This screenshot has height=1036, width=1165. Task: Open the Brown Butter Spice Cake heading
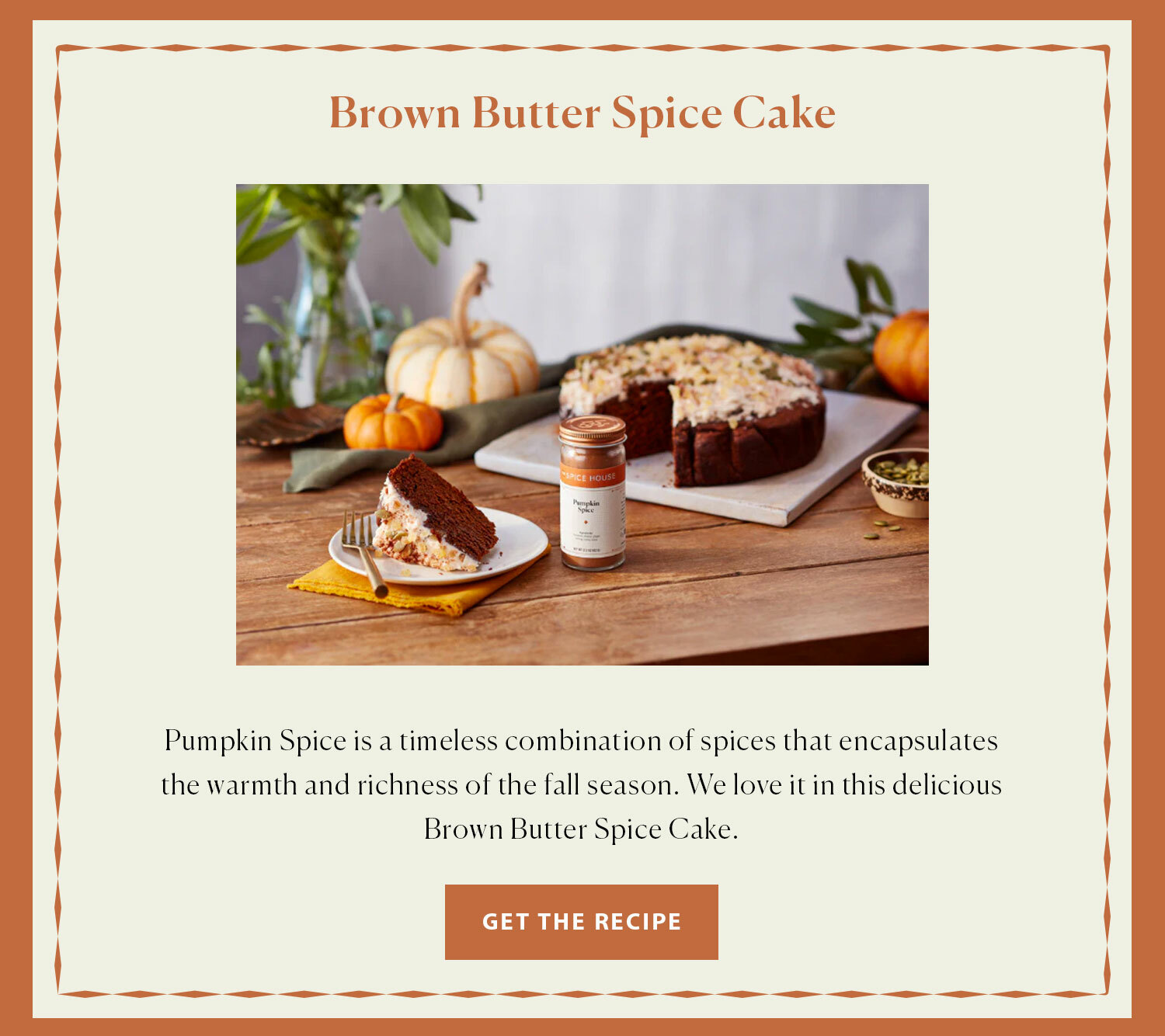click(x=582, y=113)
